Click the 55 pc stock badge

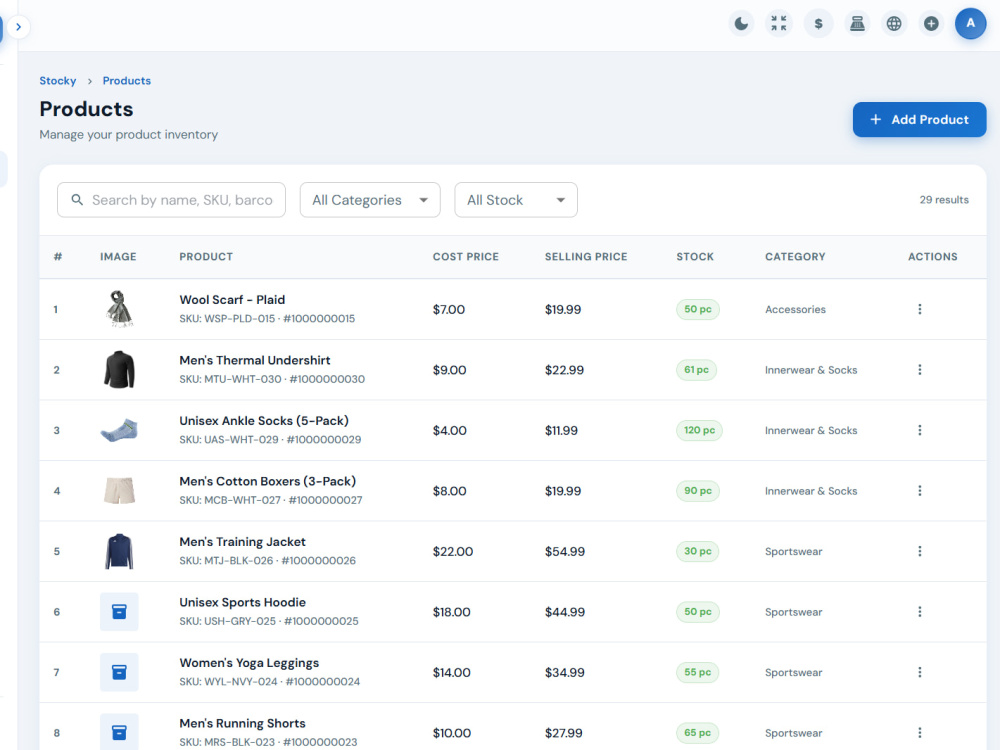pyautogui.click(x=698, y=673)
